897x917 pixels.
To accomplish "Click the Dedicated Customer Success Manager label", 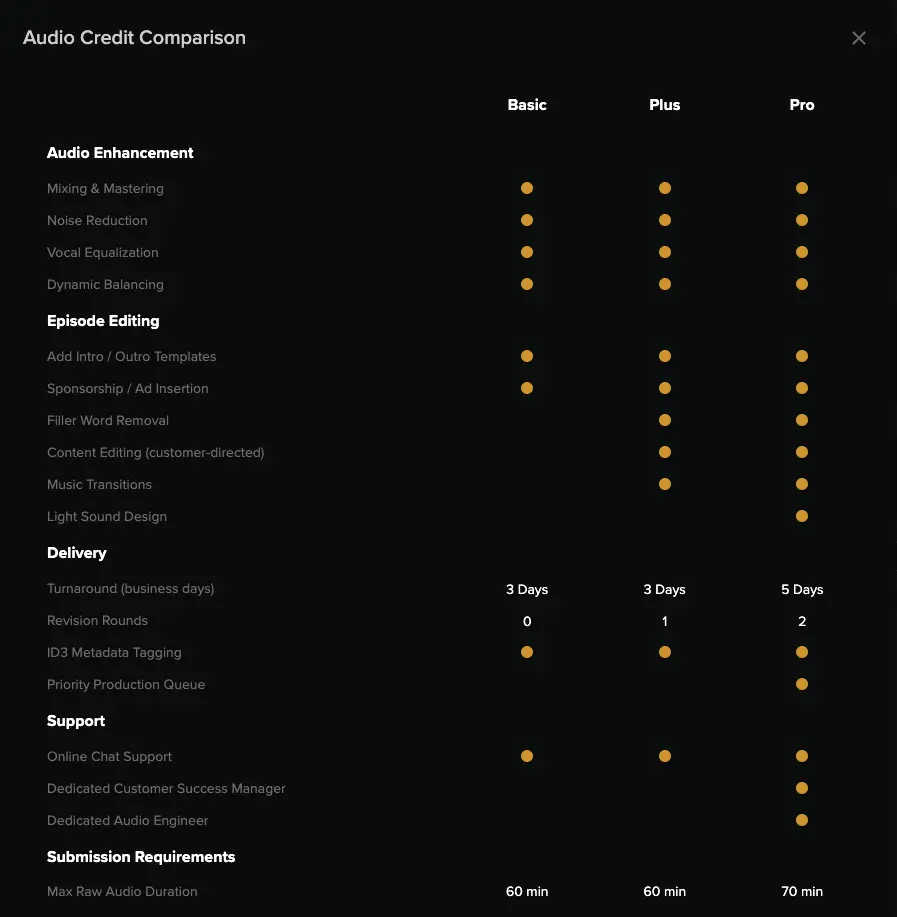I will pyautogui.click(x=166, y=788).
